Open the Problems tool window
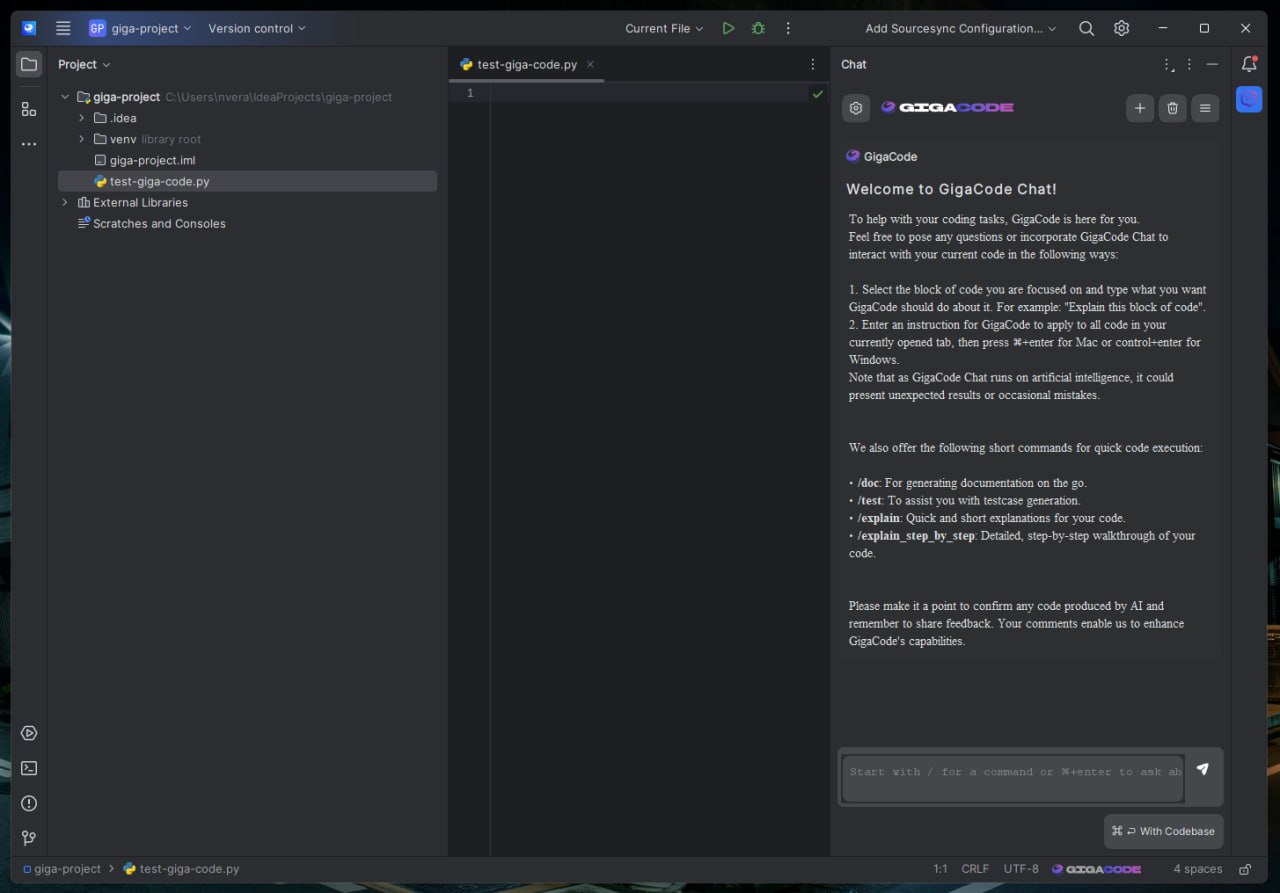The width and height of the screenshot is (1280, 893). click(29, 803)
